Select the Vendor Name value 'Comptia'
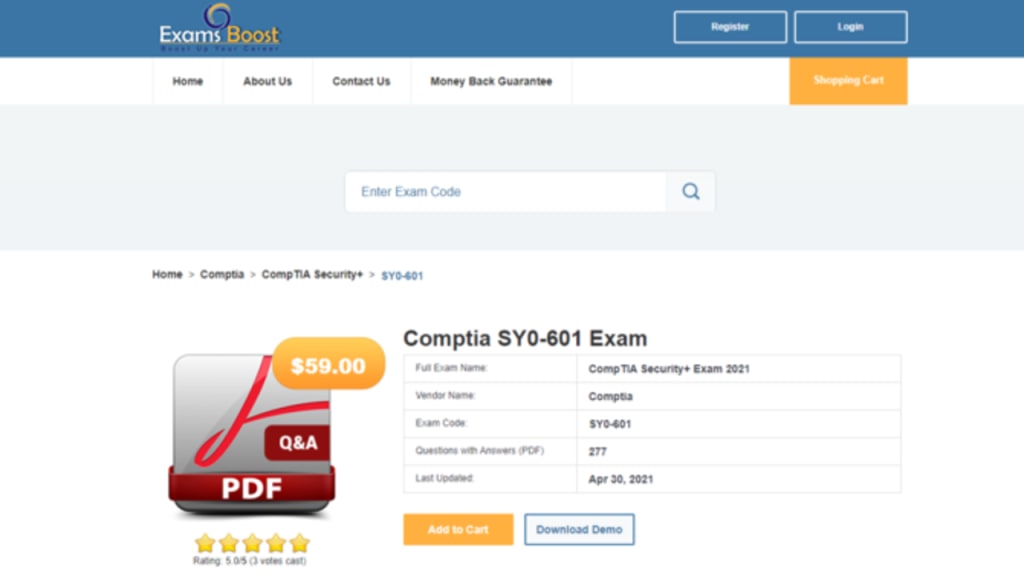This screenshot has width=1024, height=576. click(611, 396)
